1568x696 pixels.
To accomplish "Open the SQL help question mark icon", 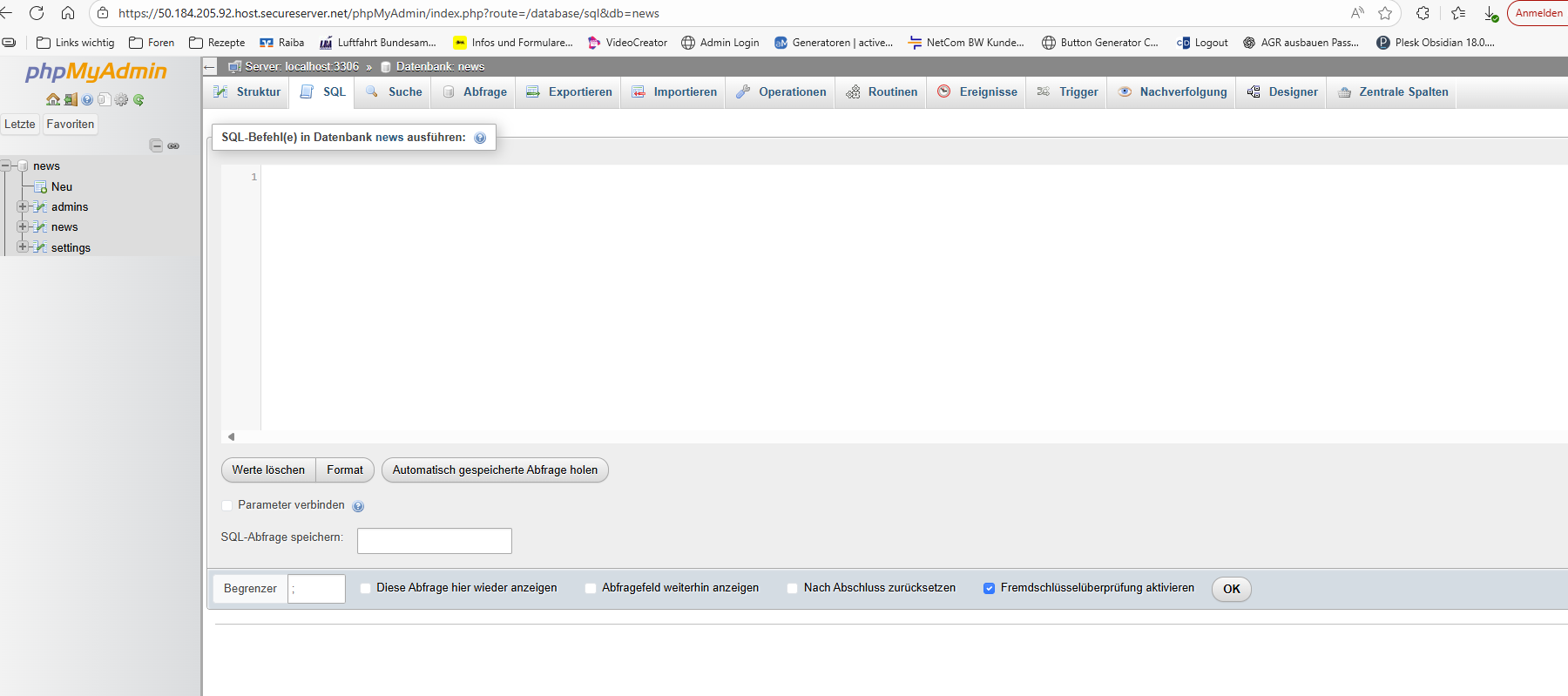I will [x=480, y=138].
